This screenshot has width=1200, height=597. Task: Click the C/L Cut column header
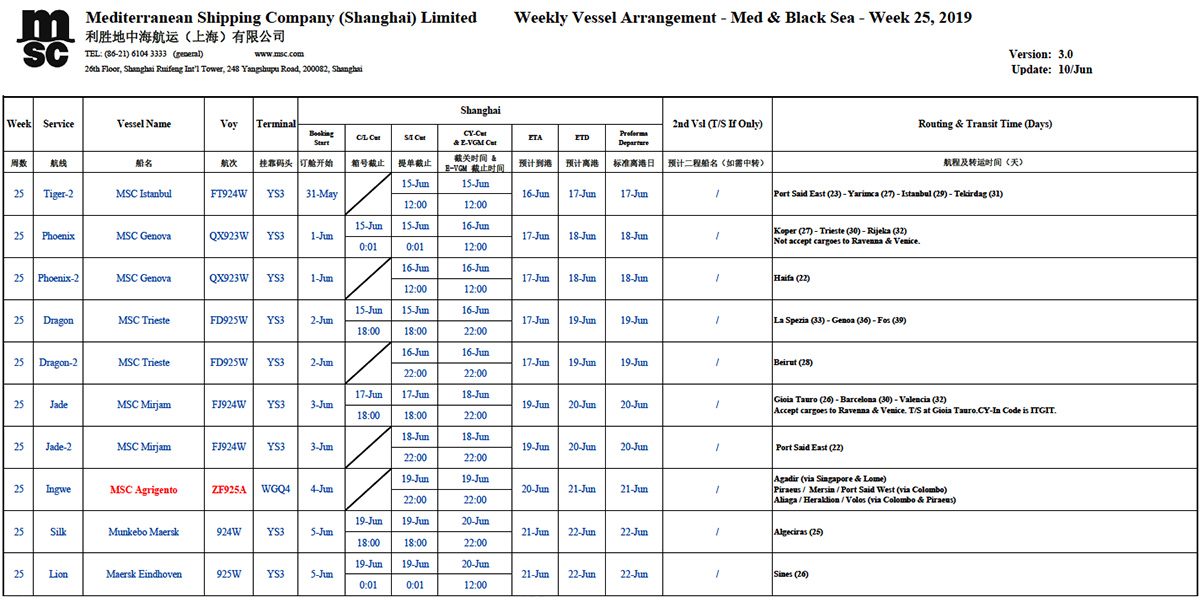click(368, 137)
